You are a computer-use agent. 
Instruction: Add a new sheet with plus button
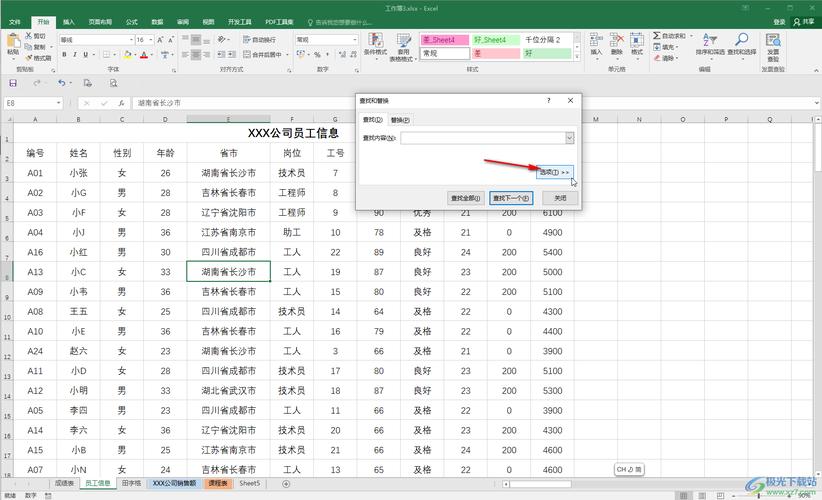pos(286,484)
